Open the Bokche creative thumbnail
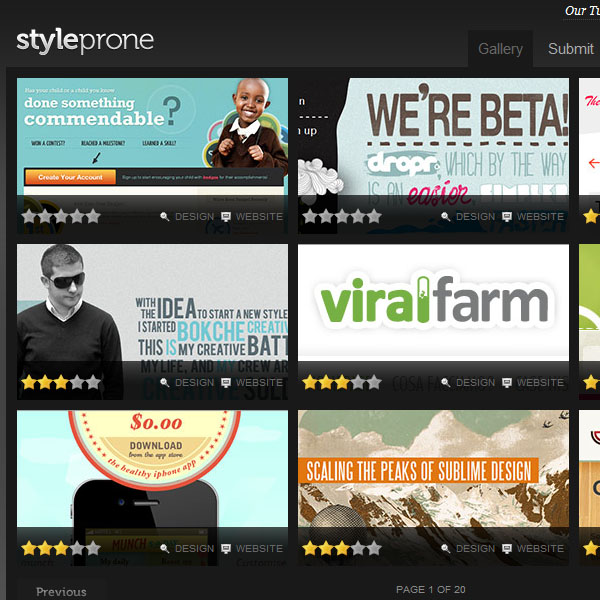This screenshot has width=600, height=600. click(152, 322)
